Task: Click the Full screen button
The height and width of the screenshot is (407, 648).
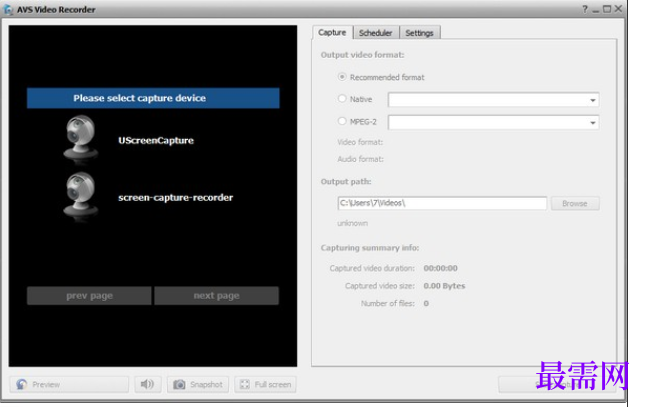Action: pyautogui.click(x=265, y=384)
